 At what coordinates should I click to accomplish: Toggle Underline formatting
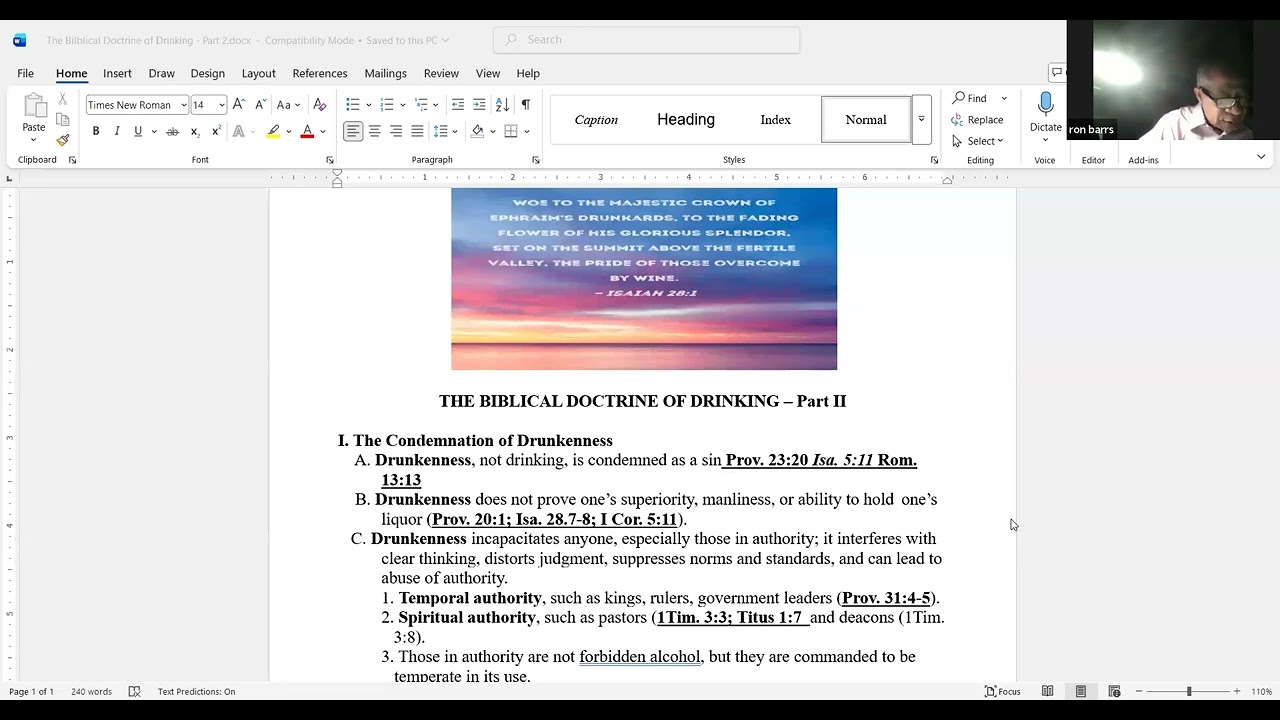(138, 132)
